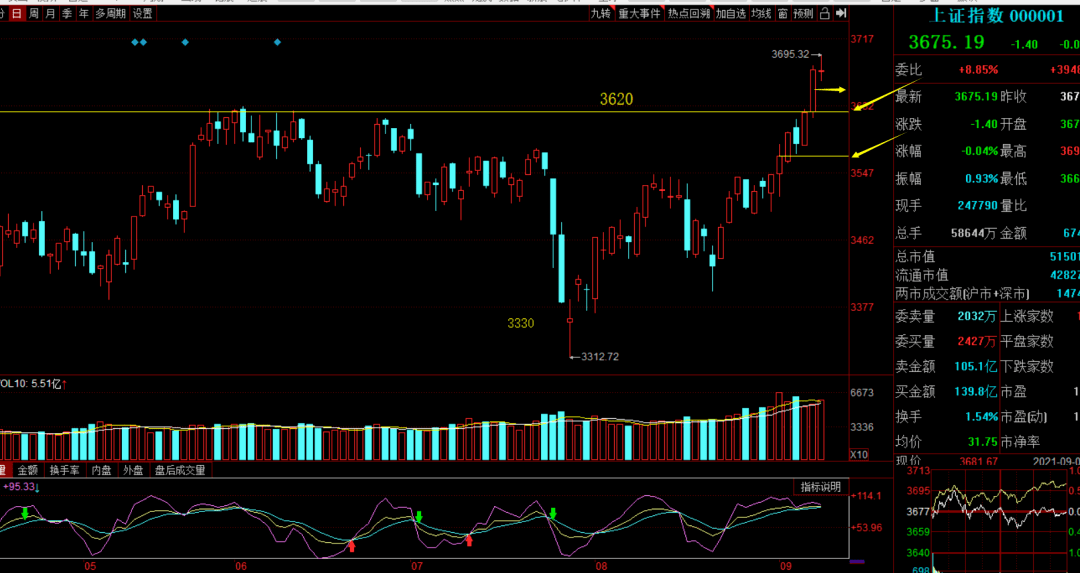
Task: Click the 委卖量 2032万 value
Action: pos(977,317)
